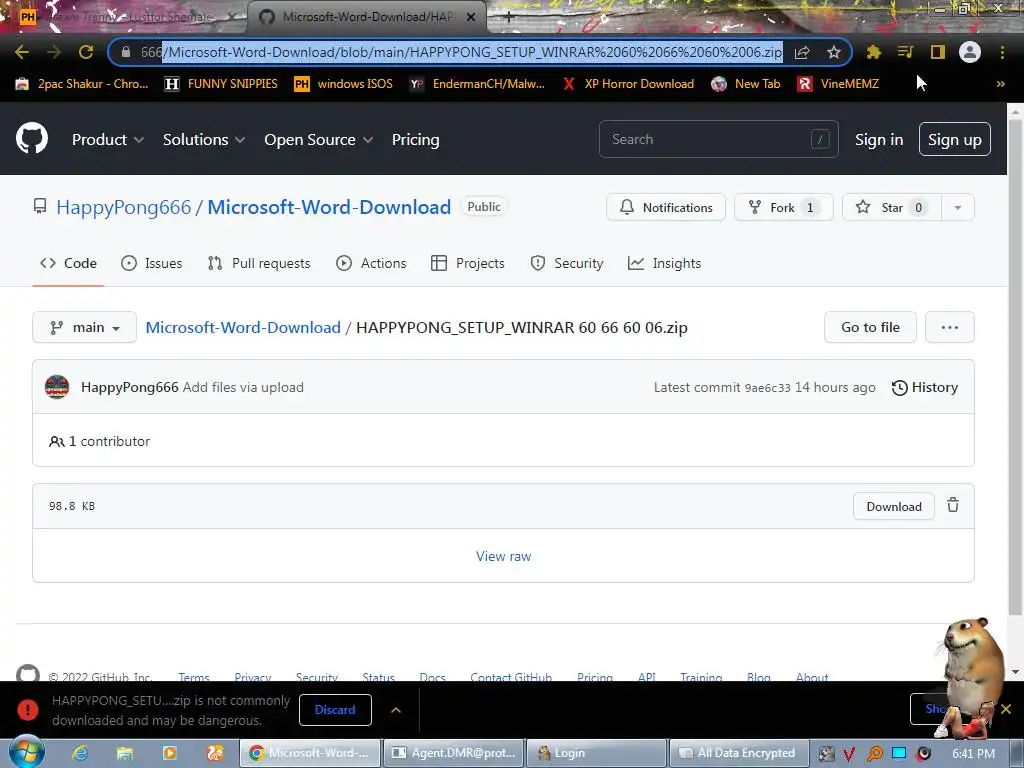Click the HappyPong666 commit avatar

pyautogui.click(x=57, y=387)
